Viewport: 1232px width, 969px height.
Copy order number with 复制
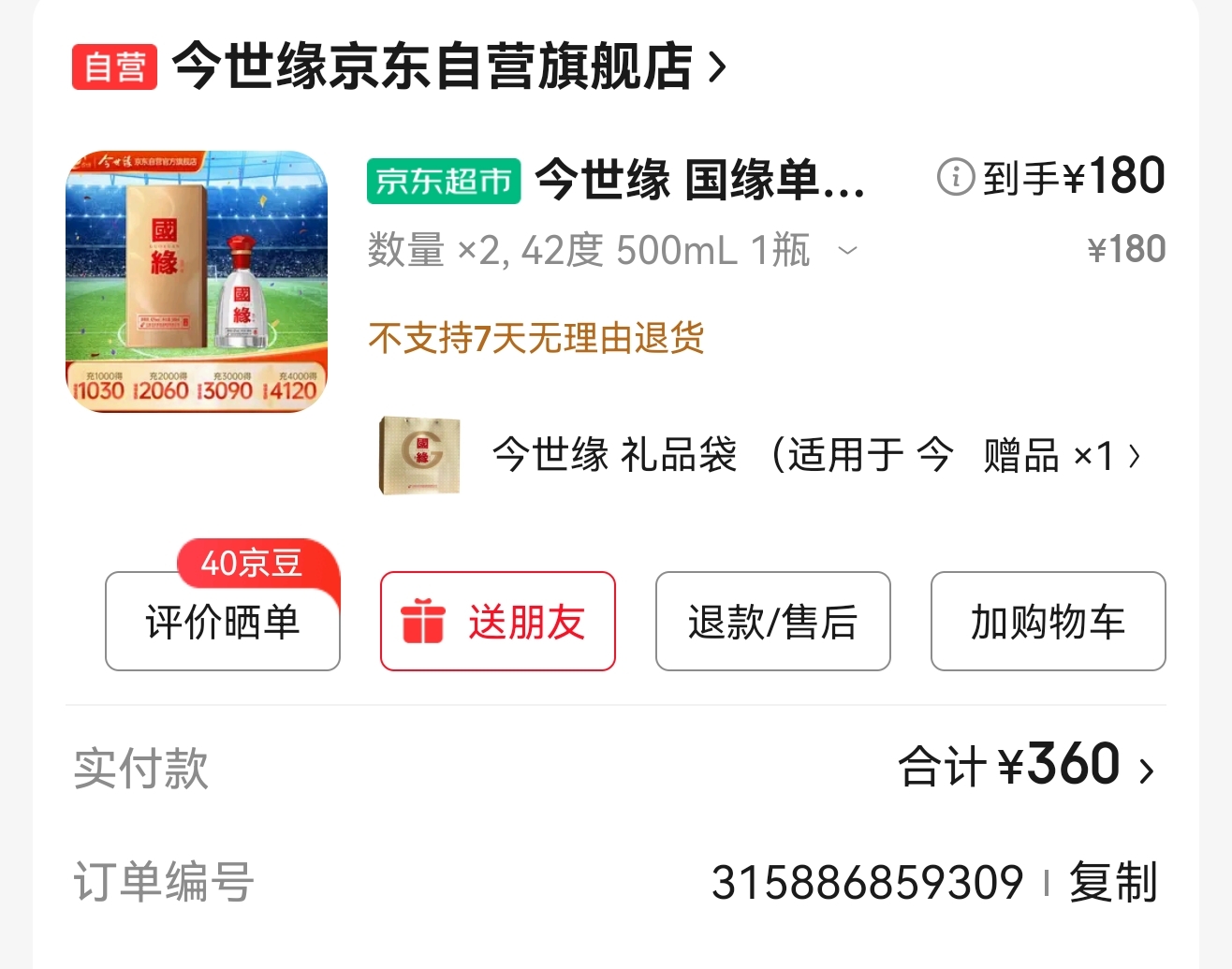pos(1114,882)
